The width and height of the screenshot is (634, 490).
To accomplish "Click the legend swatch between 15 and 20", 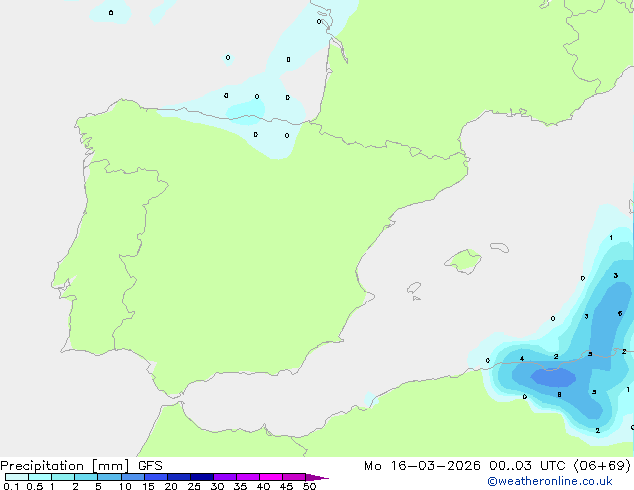I will [156, 477].
